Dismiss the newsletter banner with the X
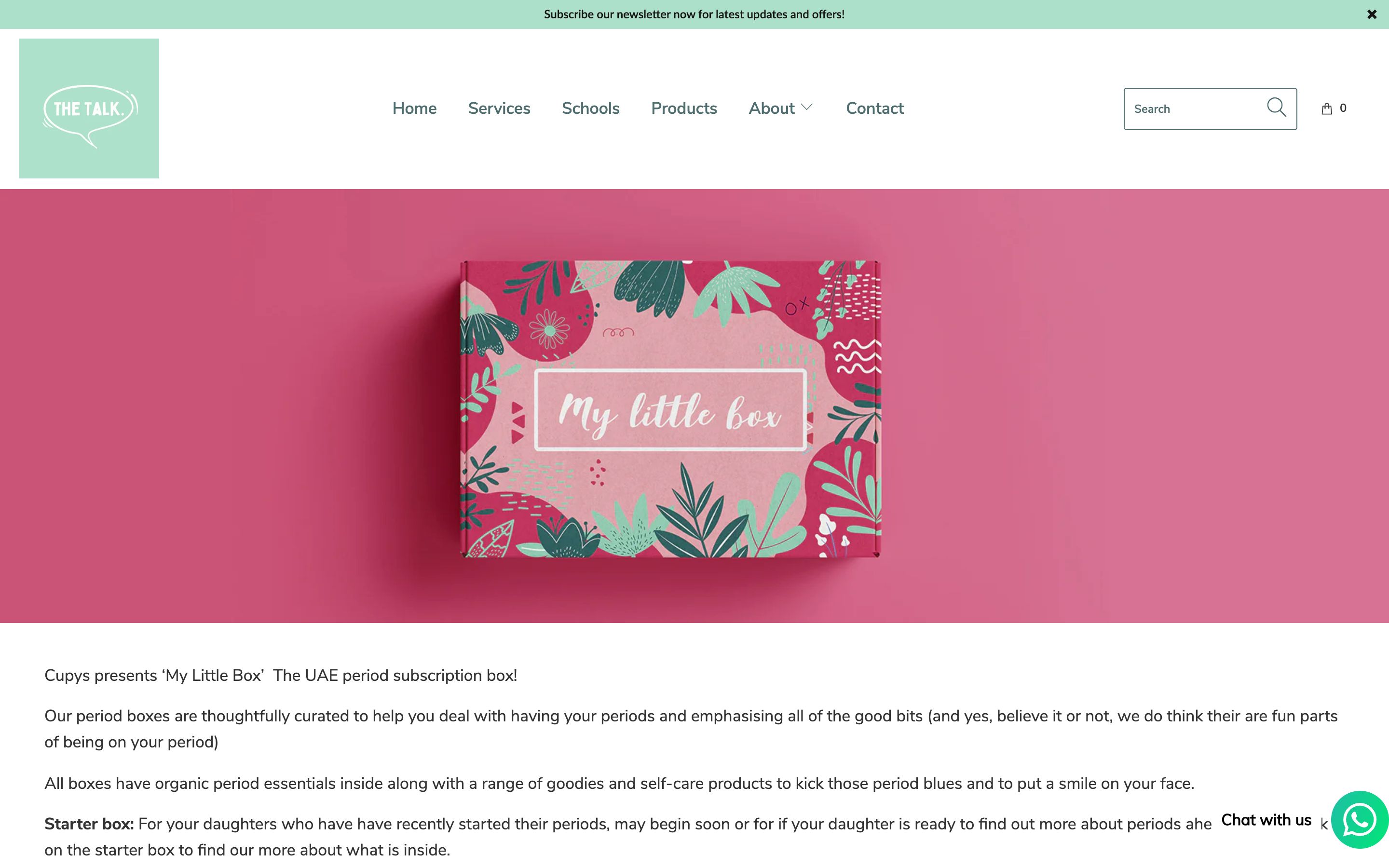1389x868 pixels. pos(1372,14)
